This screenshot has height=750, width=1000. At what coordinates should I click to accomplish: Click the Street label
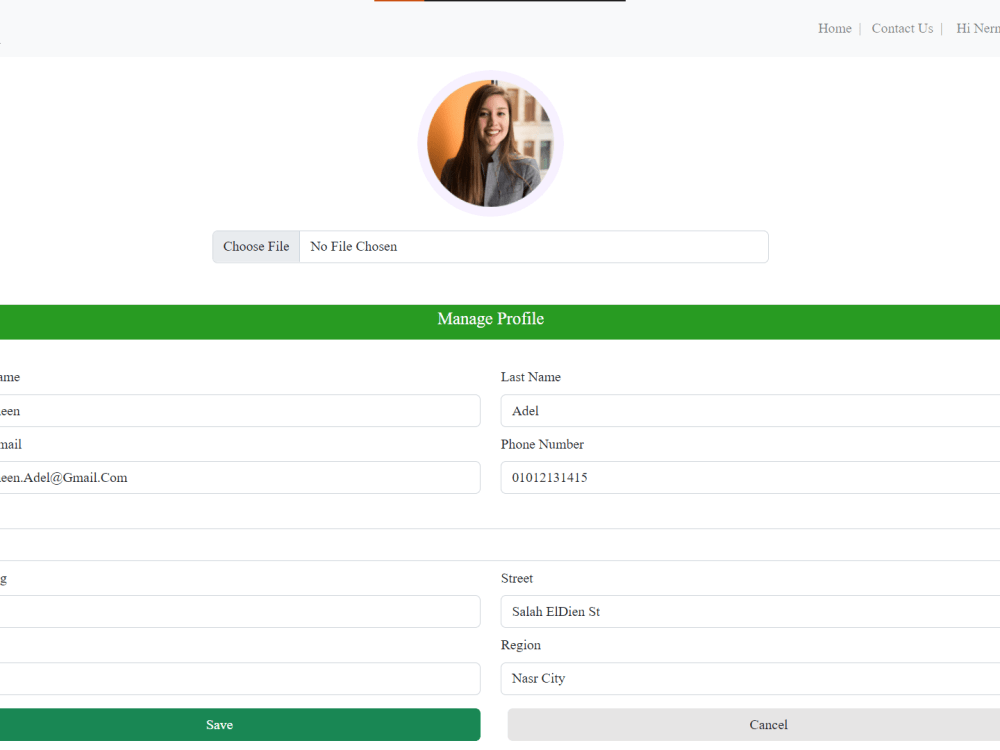click(x=517, y=578)
